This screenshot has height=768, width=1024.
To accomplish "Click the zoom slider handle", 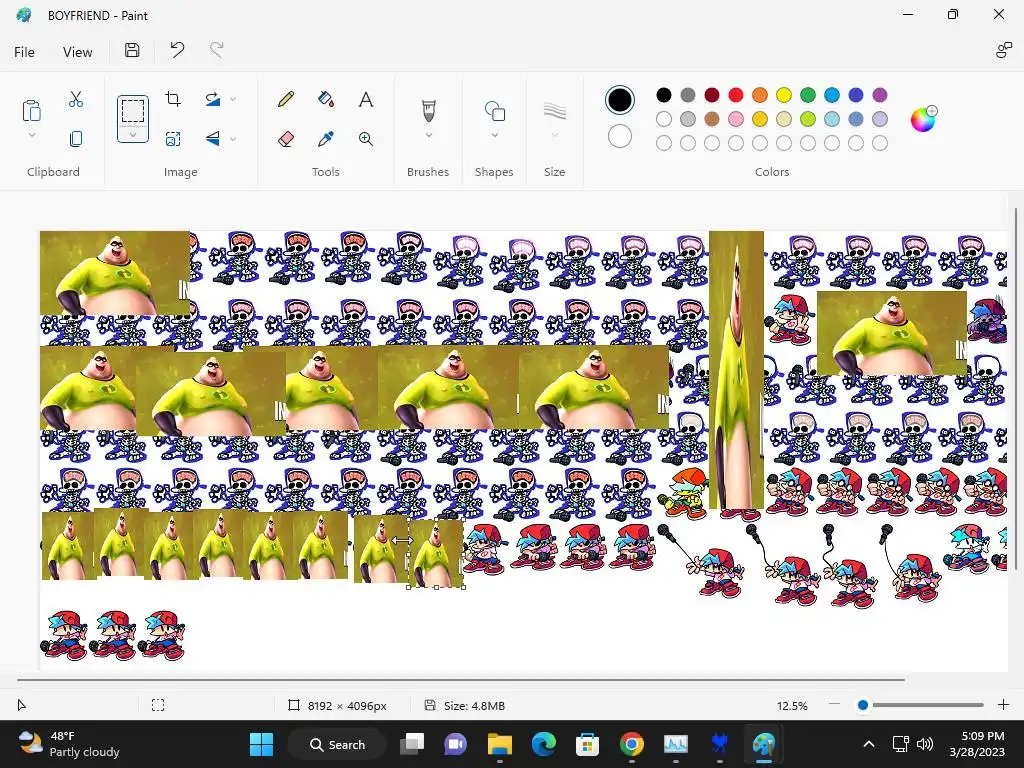I will point(863,705).
